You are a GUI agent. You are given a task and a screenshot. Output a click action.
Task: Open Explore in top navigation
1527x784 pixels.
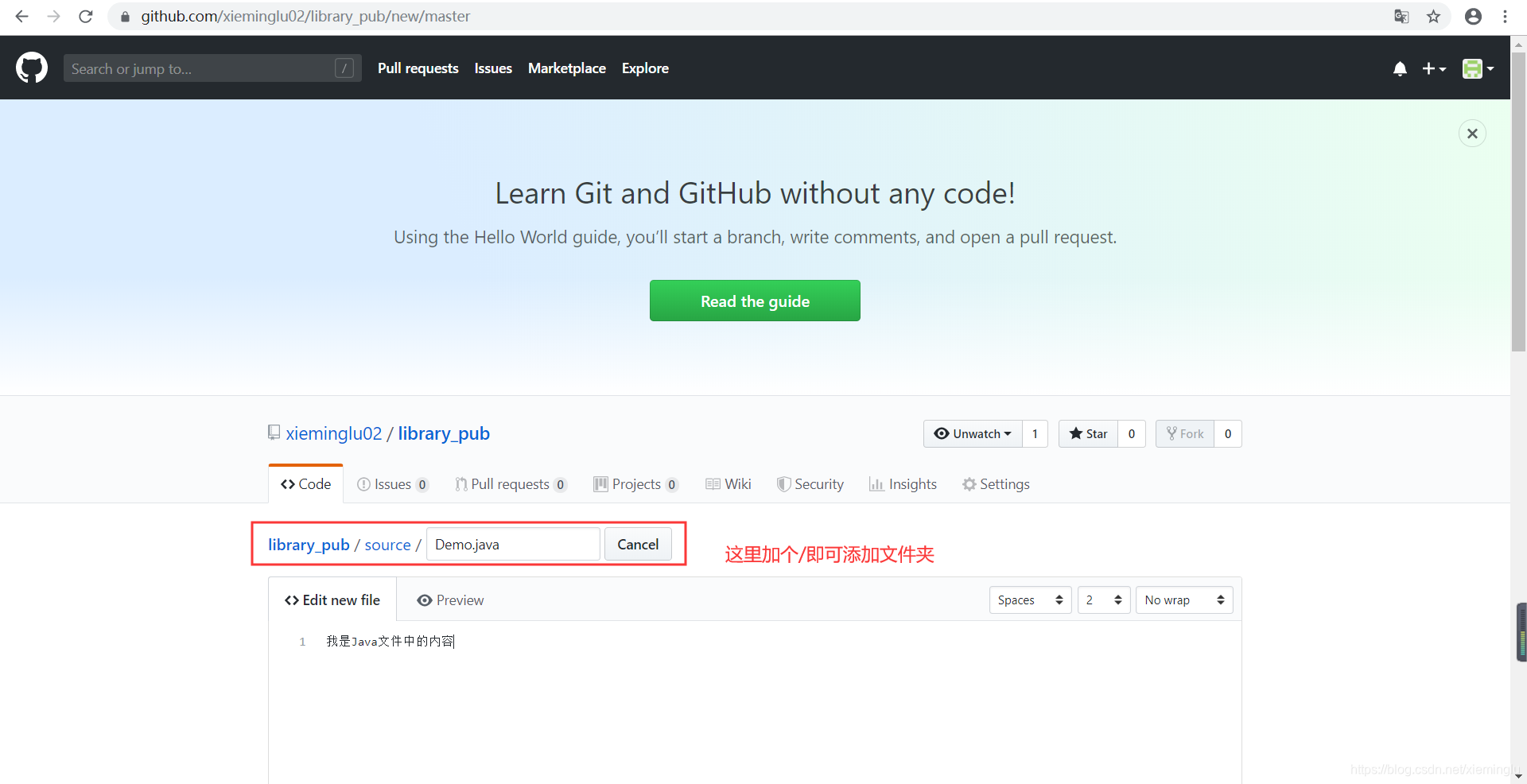click(x=645, y=68)
